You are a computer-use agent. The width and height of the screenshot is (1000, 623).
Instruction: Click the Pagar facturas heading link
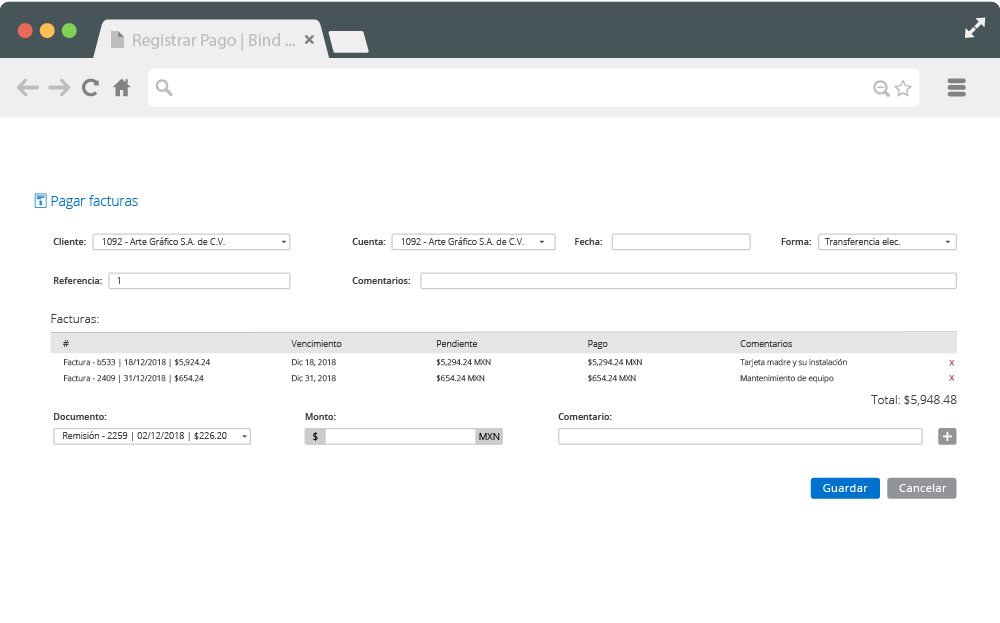click(x=94, y=201)
